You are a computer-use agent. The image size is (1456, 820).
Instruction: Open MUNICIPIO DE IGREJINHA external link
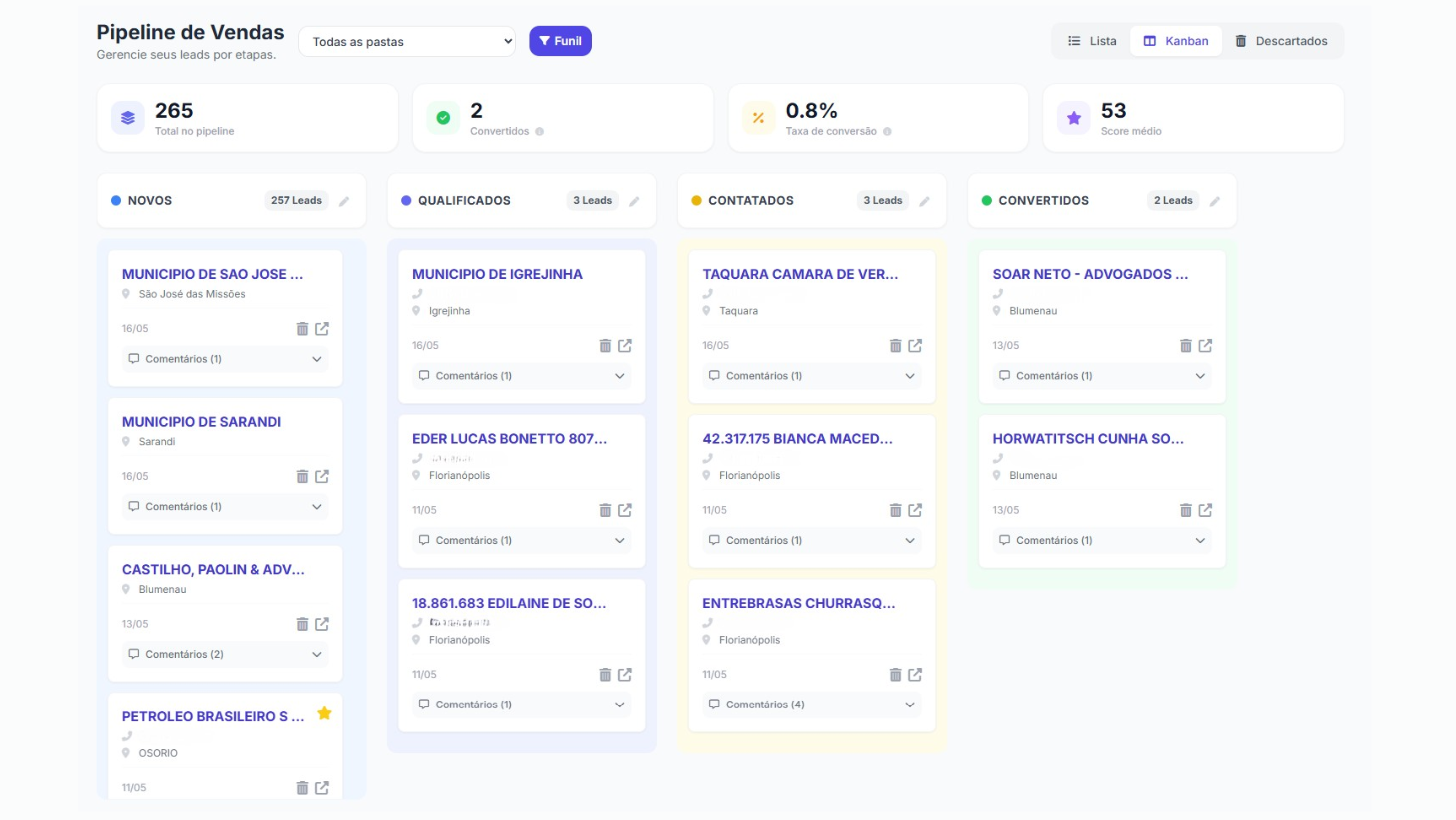tap(625, 346)
